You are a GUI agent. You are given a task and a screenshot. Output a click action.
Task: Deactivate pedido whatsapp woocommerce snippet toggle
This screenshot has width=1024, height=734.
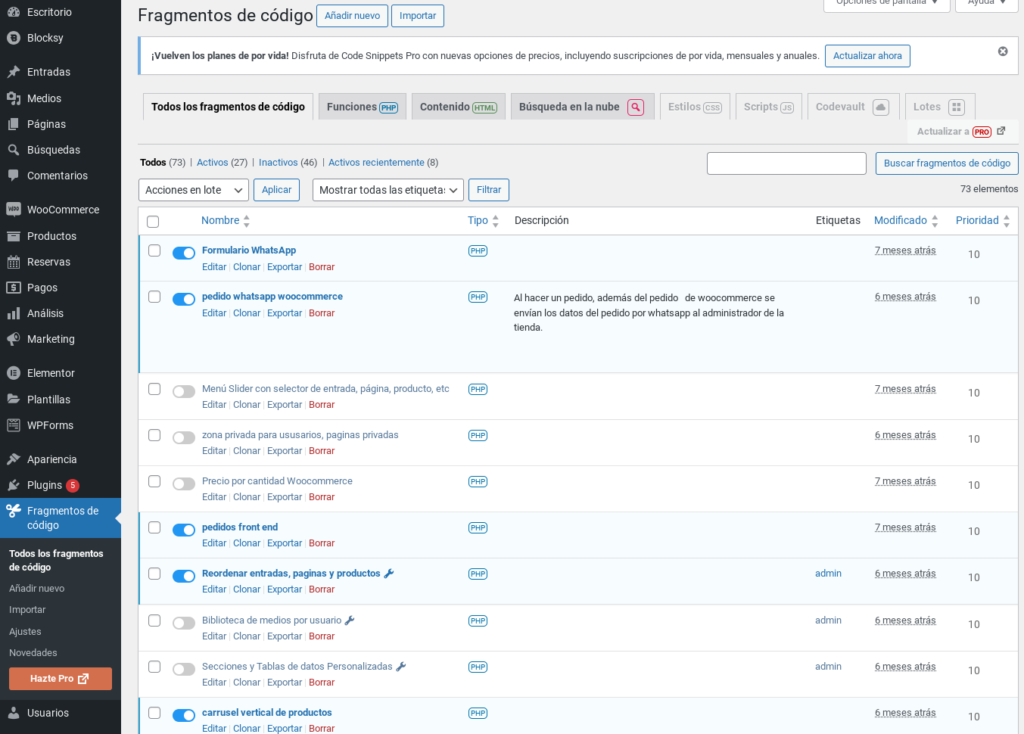(184, 299)
